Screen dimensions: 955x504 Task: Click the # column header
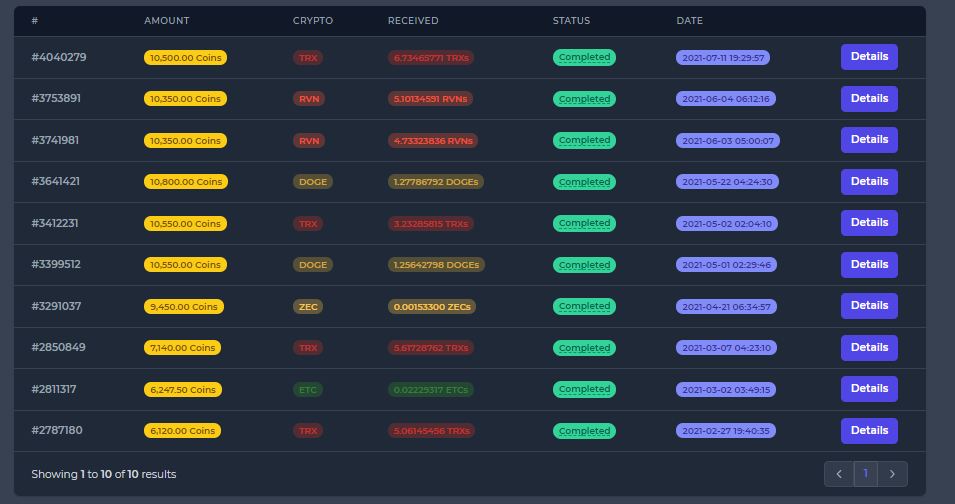[35, 21]
